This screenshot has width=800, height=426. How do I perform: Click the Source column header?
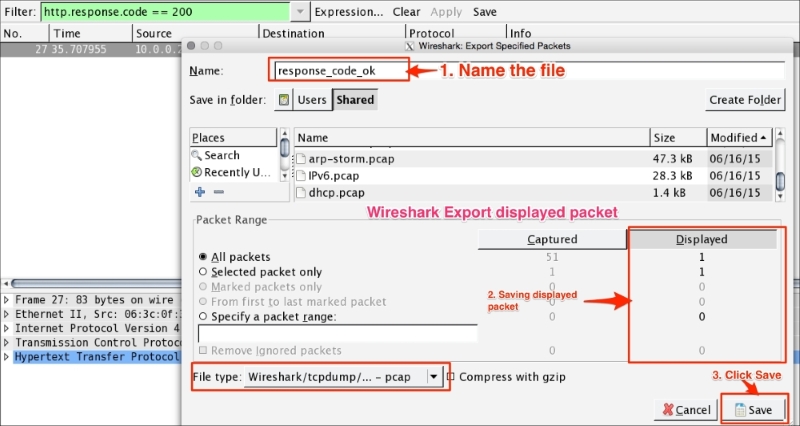pos(195,34)
